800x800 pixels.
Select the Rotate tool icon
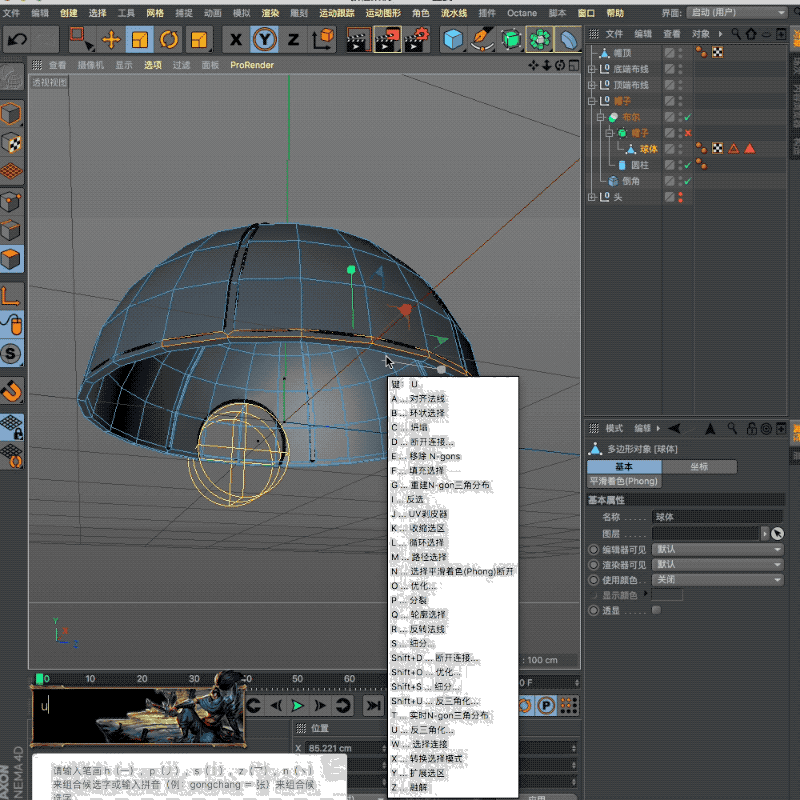click(169, 40)
